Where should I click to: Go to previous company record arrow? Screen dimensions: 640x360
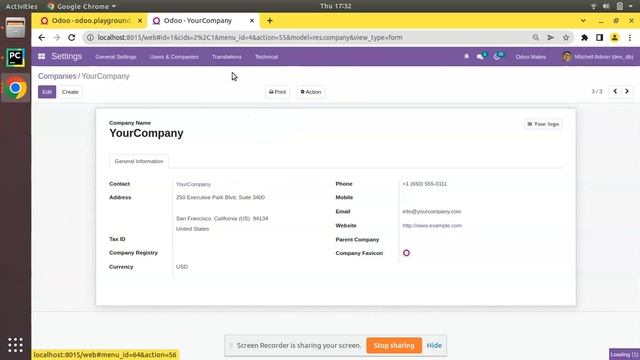pyautogui.click(x=615, y=91)
